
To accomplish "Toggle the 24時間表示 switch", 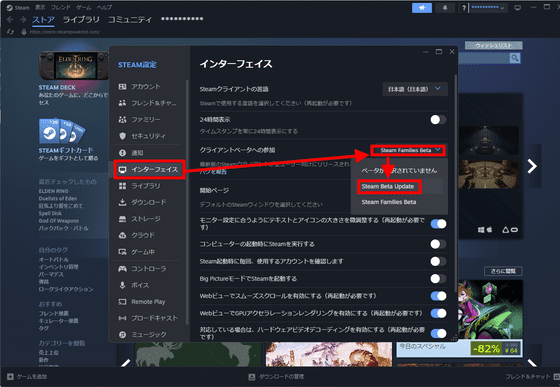I will (438, 120).
